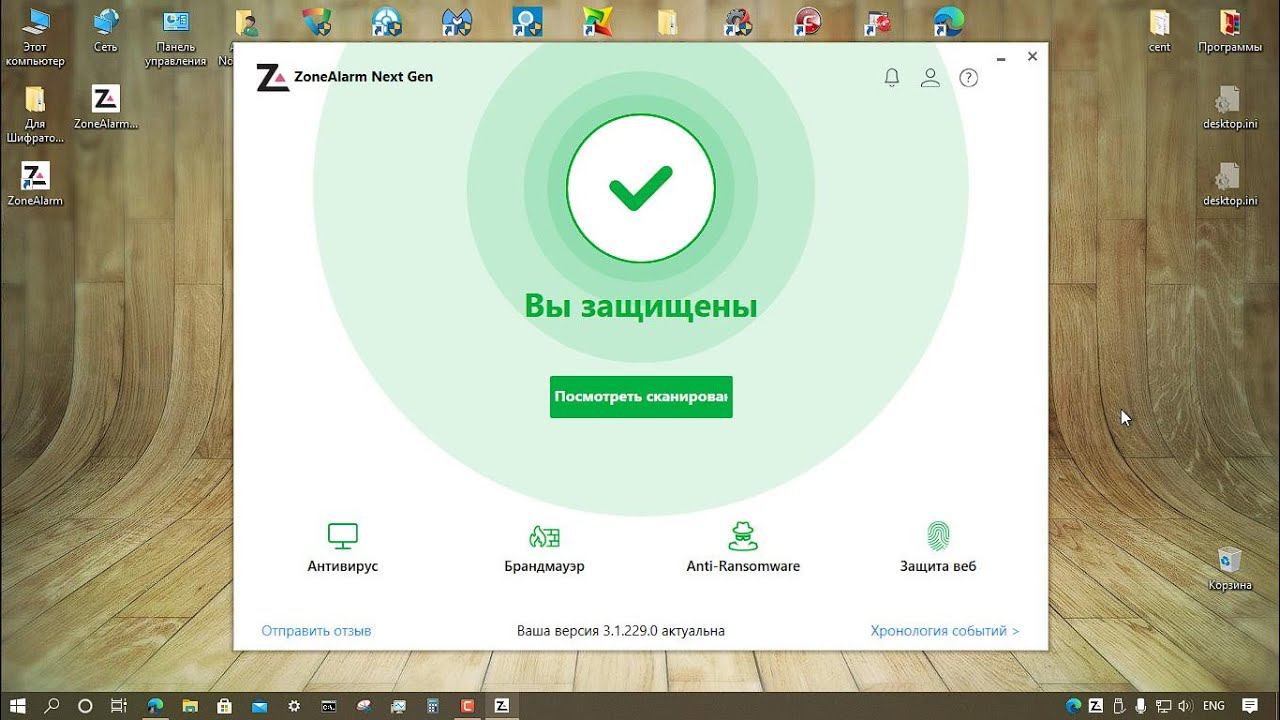Click the green checkmark status circle
The image size is (1280, 720).
pos(641,188)
